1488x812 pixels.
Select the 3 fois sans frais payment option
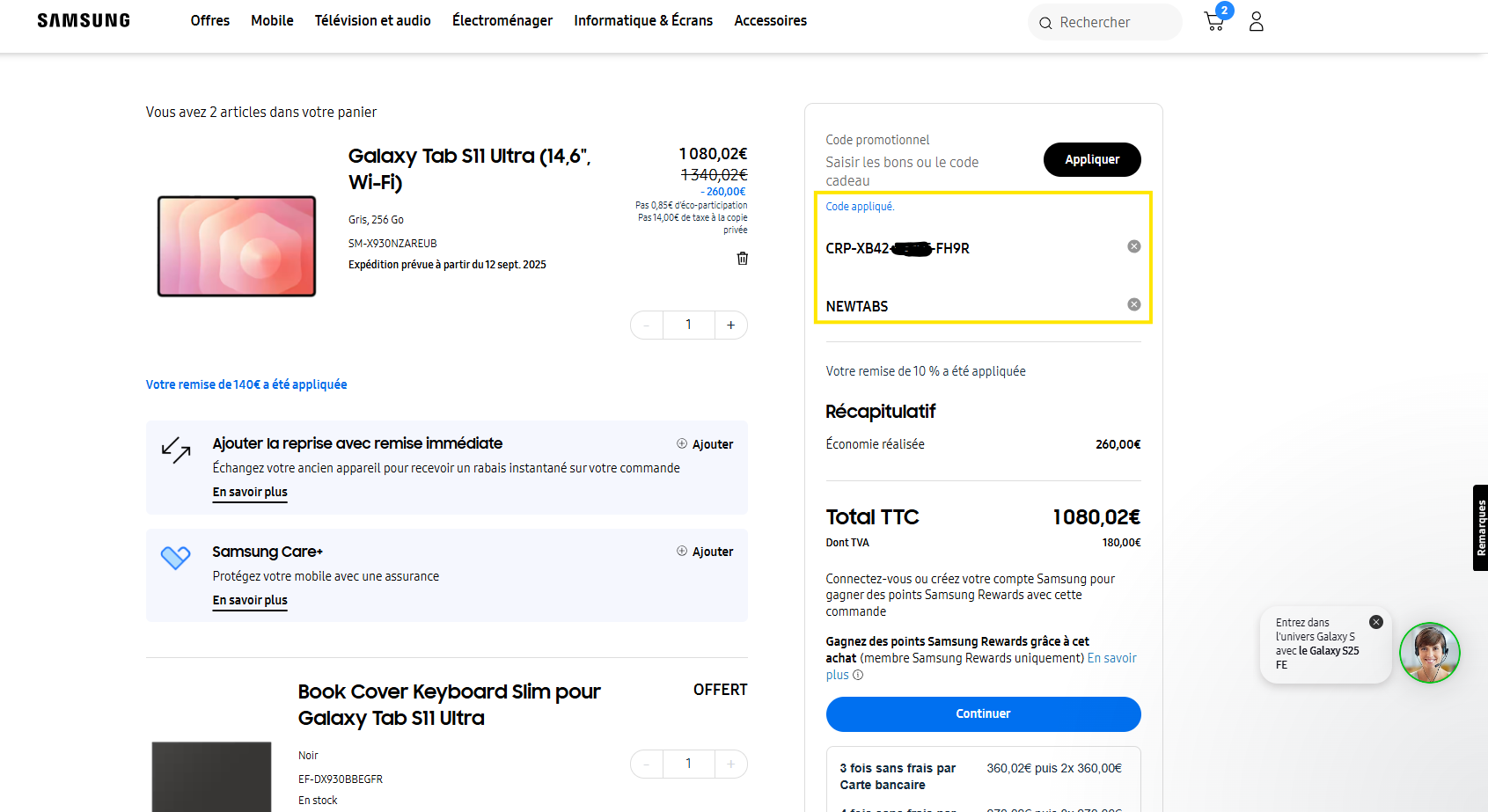(983, 777)
